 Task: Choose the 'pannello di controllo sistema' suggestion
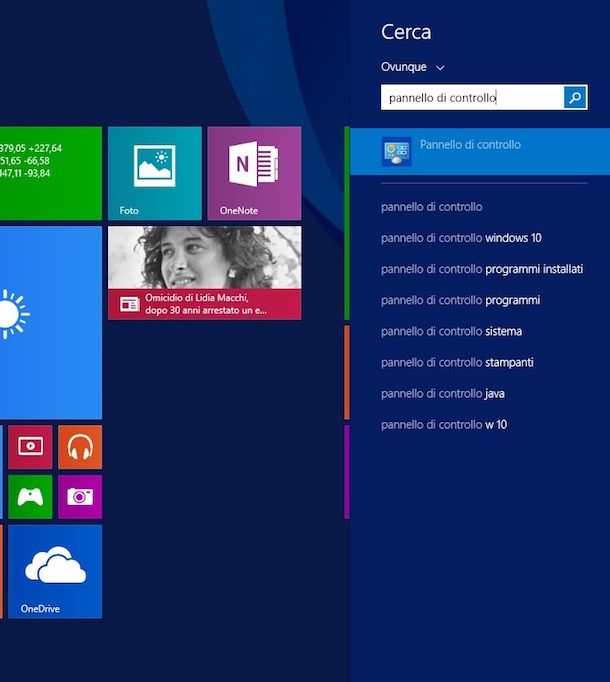click(x=451, y=331)
